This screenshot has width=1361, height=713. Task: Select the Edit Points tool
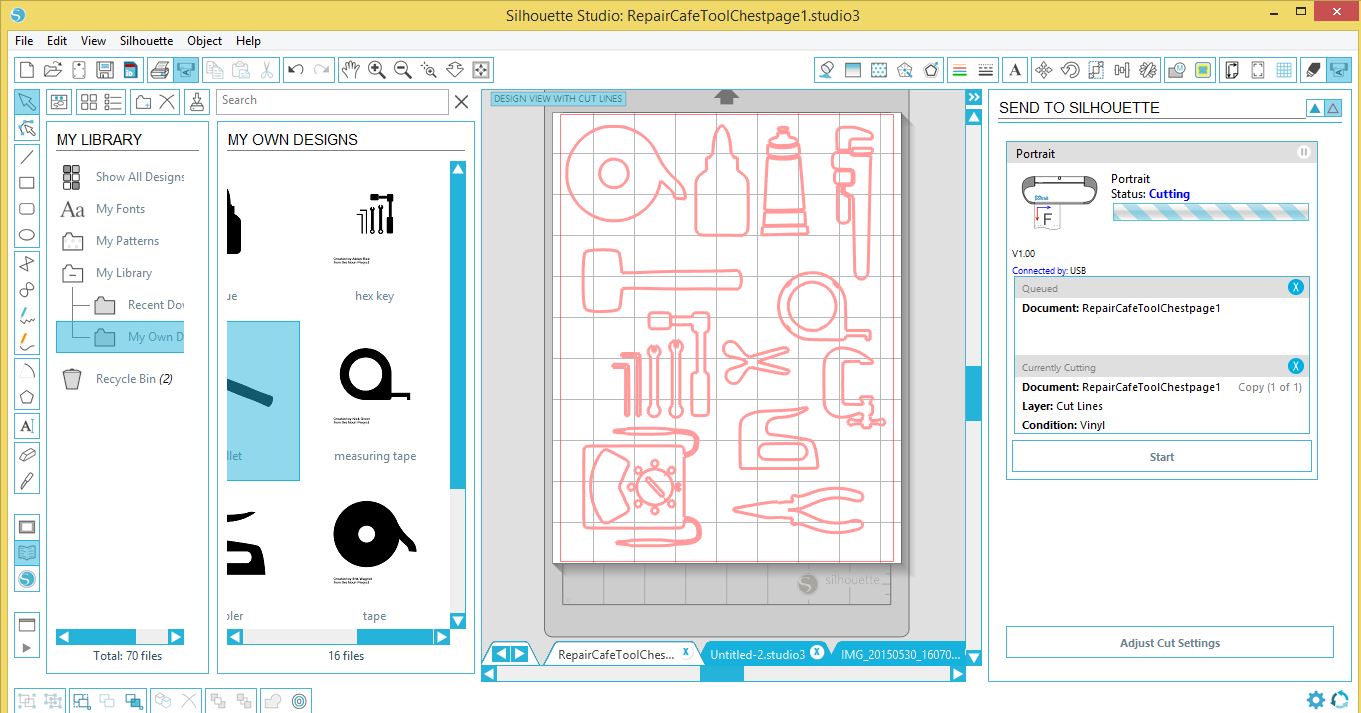[x=27, y=128]
